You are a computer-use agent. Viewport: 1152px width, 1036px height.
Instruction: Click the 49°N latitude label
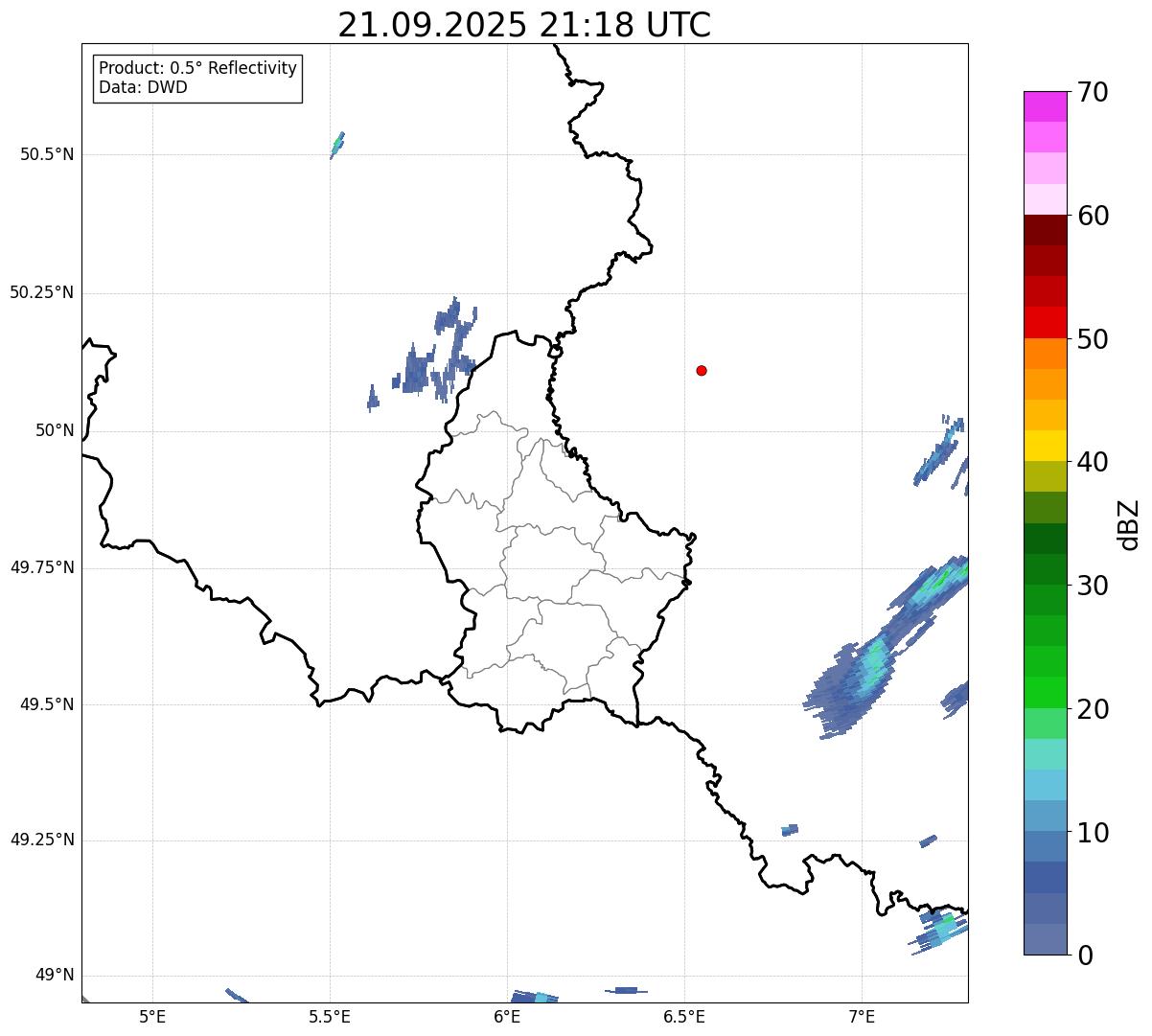click(x=55, y=976)
